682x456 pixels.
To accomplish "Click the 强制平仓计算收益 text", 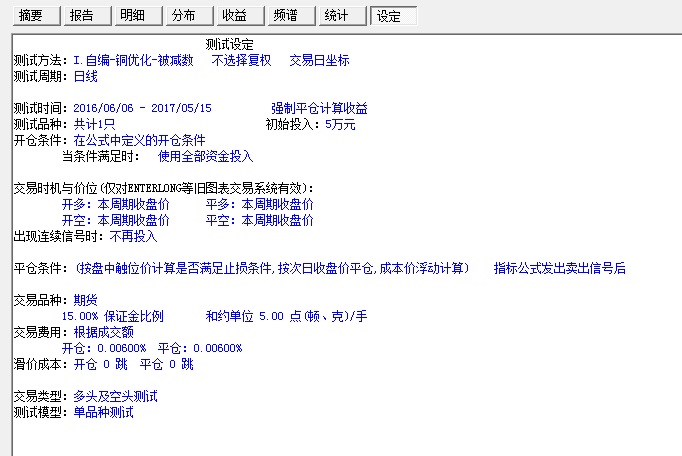I will (x=319, y=108).
